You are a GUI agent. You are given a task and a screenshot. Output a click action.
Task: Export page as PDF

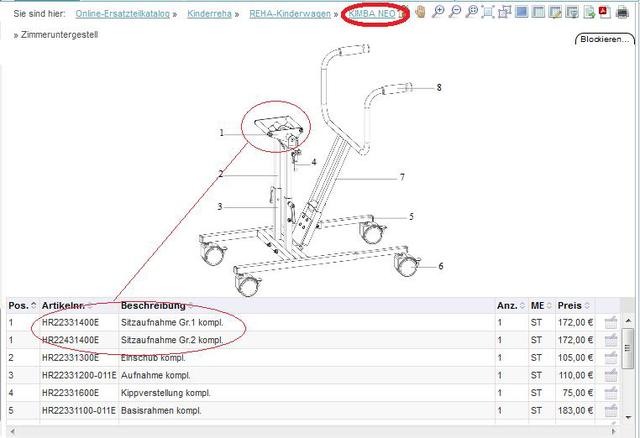(604, 12)
